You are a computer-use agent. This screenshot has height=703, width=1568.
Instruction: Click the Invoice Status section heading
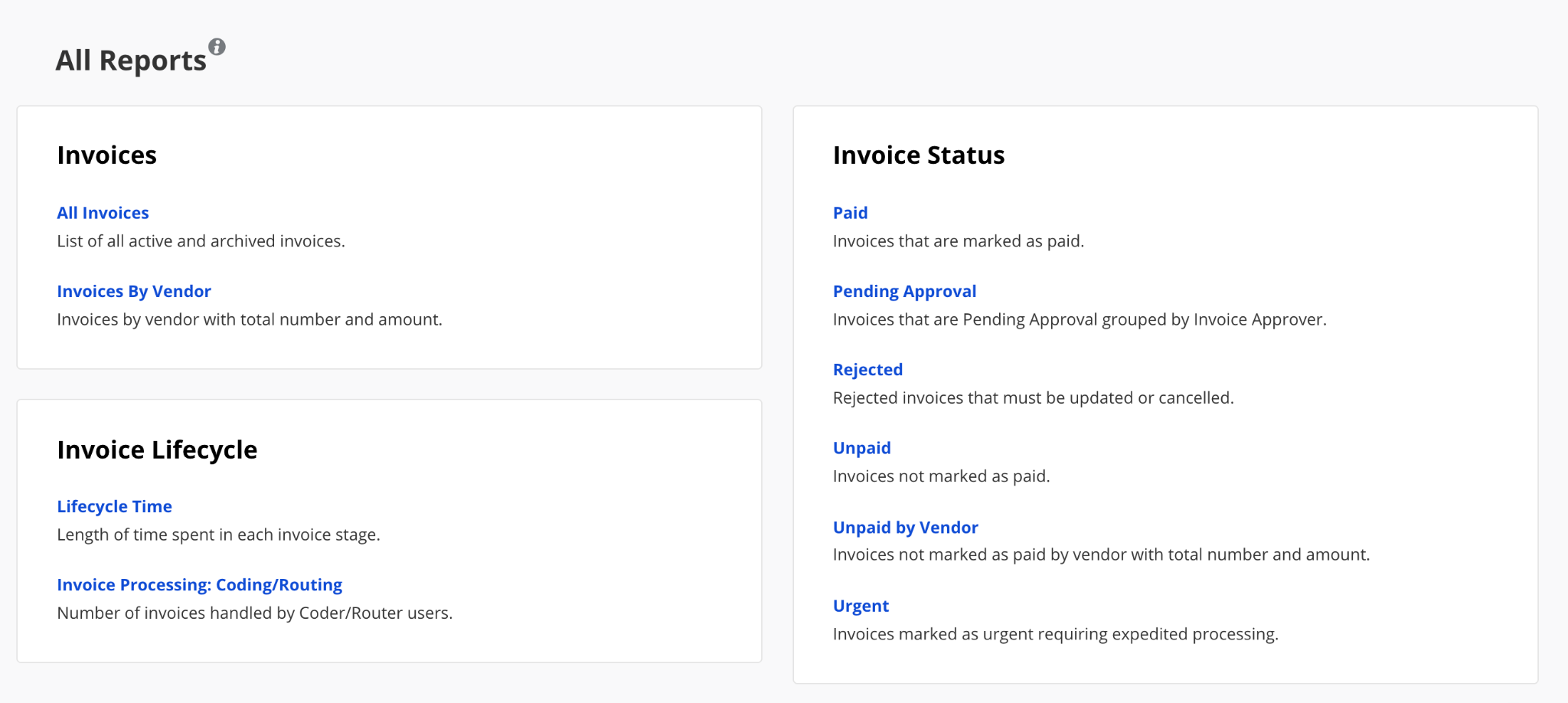[919, 155]
